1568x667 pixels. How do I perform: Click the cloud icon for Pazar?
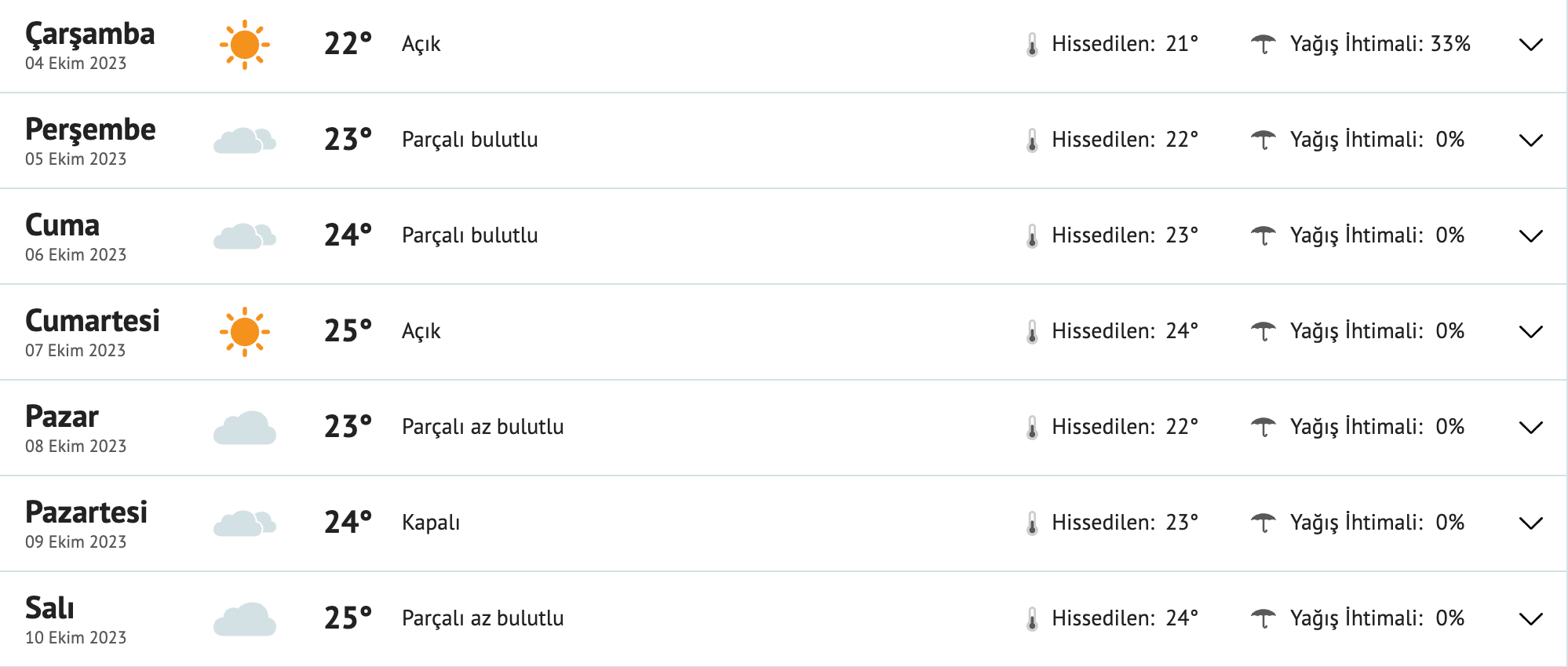pos(245,428)
